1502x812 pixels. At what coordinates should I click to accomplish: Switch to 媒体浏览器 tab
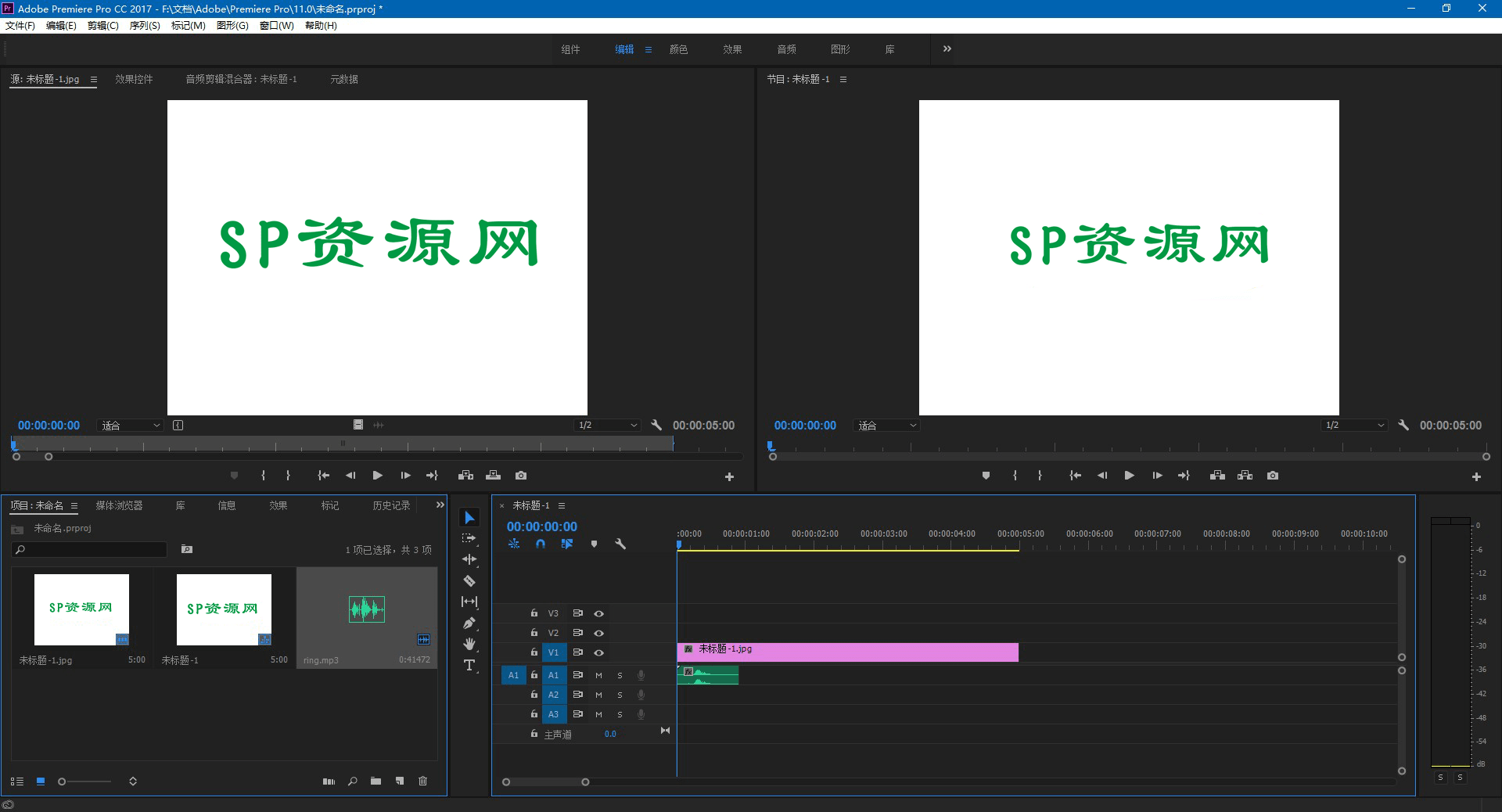point(119,505)
